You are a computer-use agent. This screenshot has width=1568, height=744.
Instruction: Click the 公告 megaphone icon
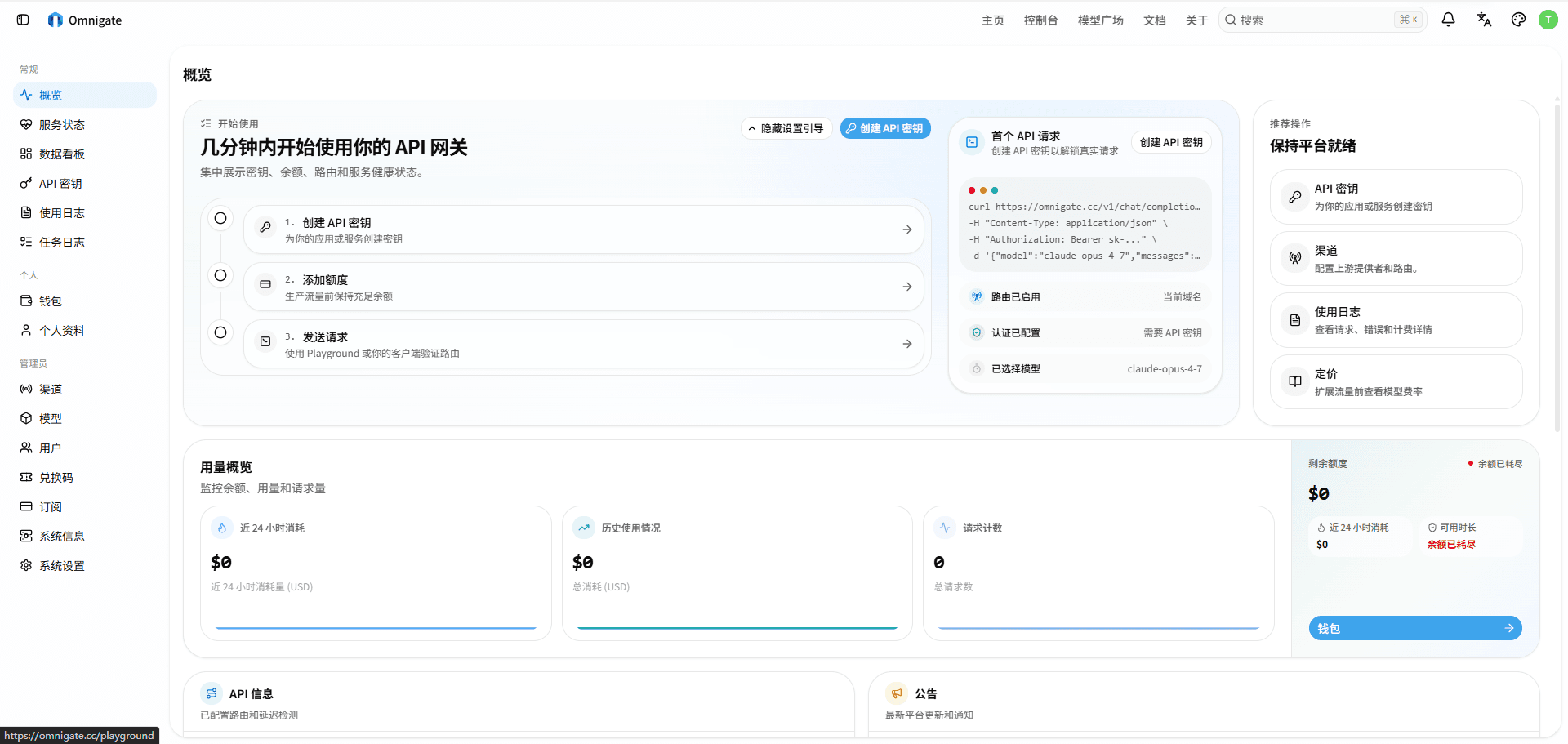point(897,693)
